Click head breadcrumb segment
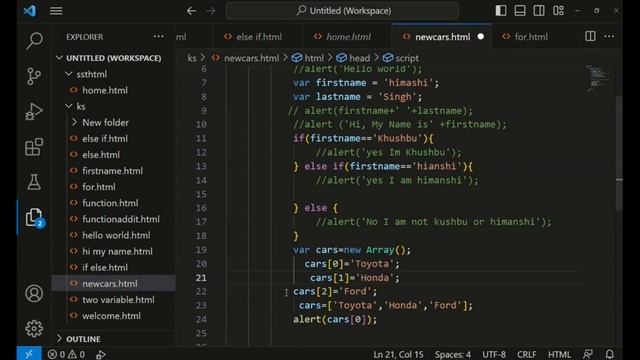The image size is (640, 360). coord(353,58)
